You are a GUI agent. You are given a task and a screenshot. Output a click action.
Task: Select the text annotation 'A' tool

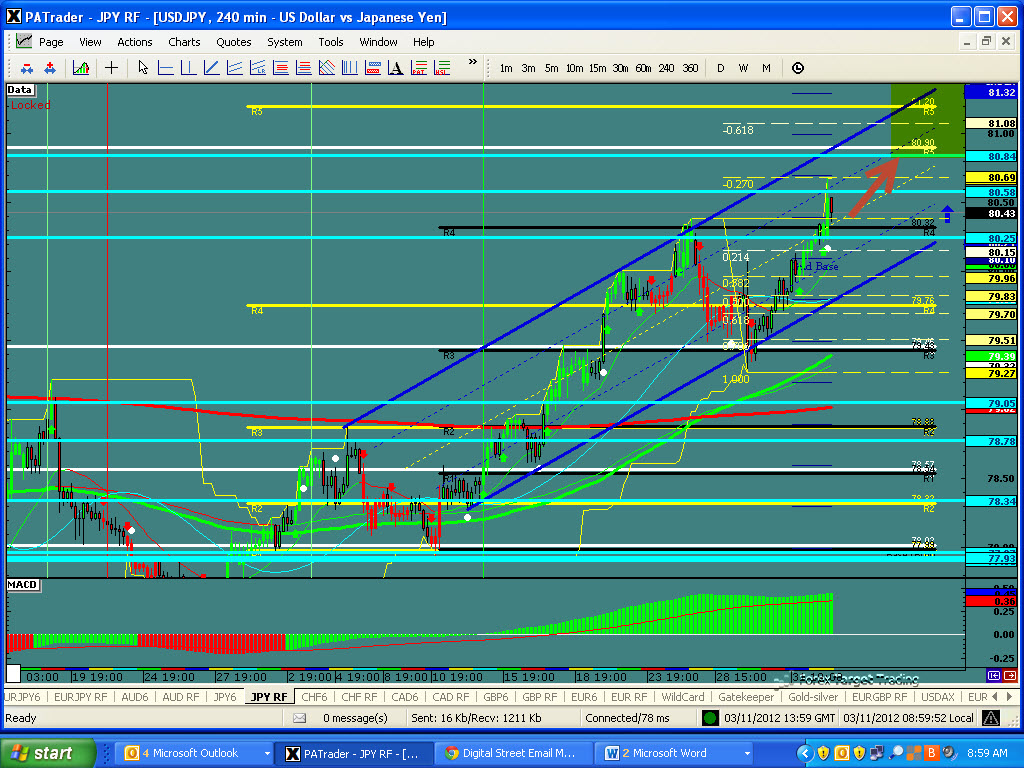[x=397, y=68]
